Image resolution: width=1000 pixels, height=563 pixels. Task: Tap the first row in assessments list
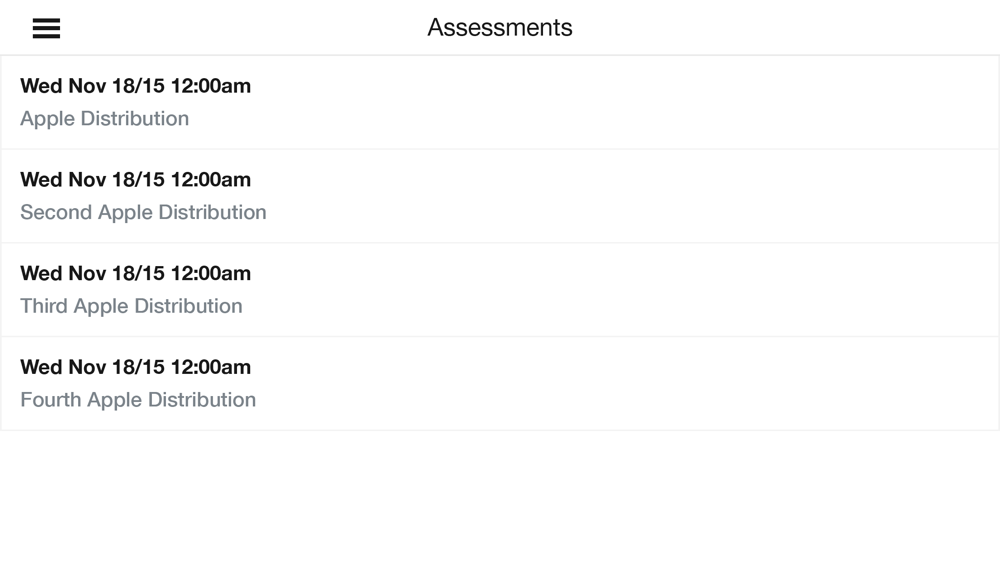pyautogui.click(x=500, y=102)
